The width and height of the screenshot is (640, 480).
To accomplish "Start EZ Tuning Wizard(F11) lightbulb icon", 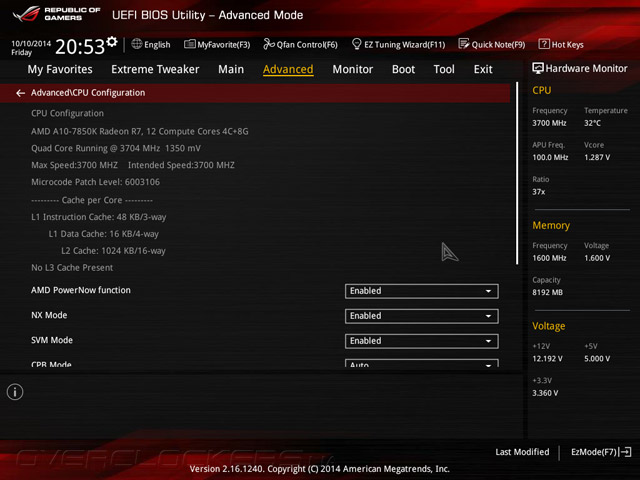I will tap(356, 44).
